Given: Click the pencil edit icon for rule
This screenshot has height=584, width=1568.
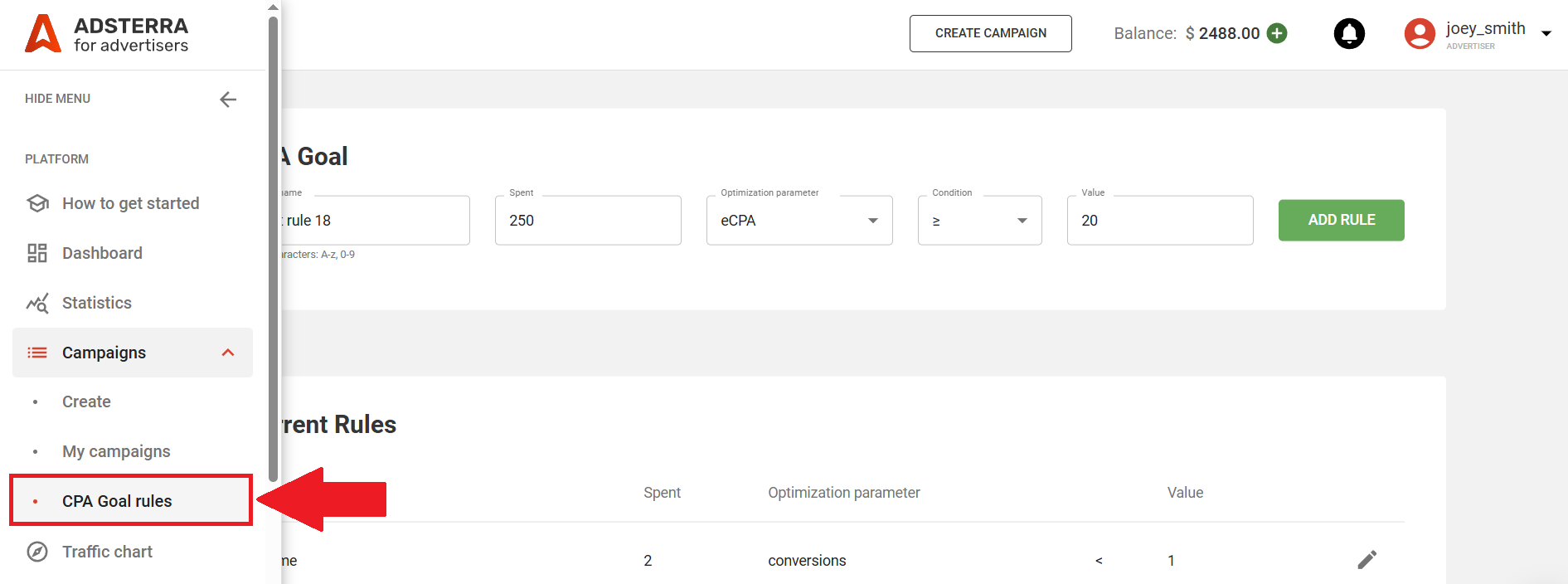Looking at the screenshot, I should tap(1367, 560).
